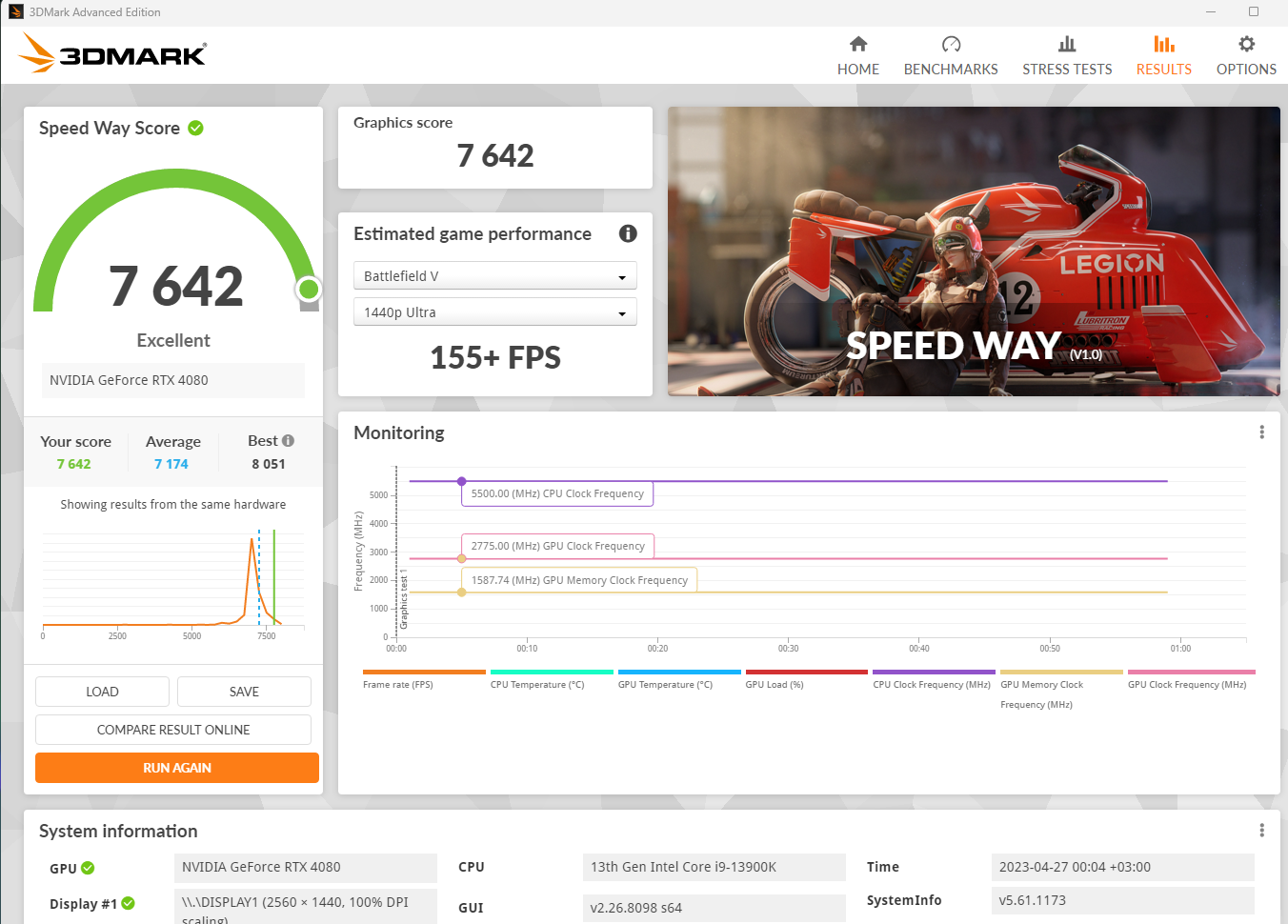Click the '155+ FPS' estimate

click(495, 357)
